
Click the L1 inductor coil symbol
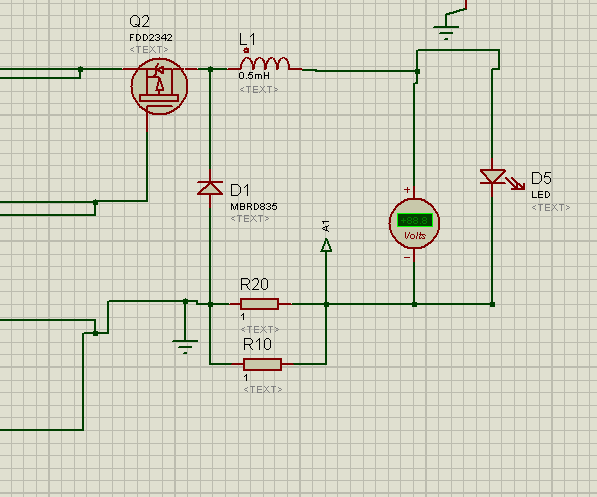[265, 64]
